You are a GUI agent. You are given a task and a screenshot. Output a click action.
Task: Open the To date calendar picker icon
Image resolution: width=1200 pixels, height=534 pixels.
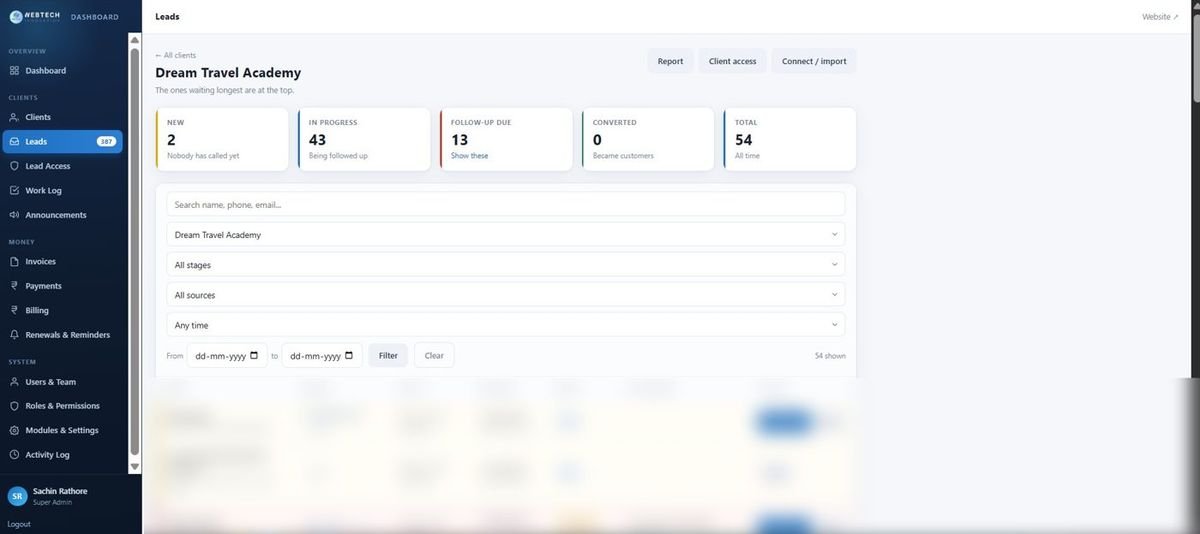point(348,355)
